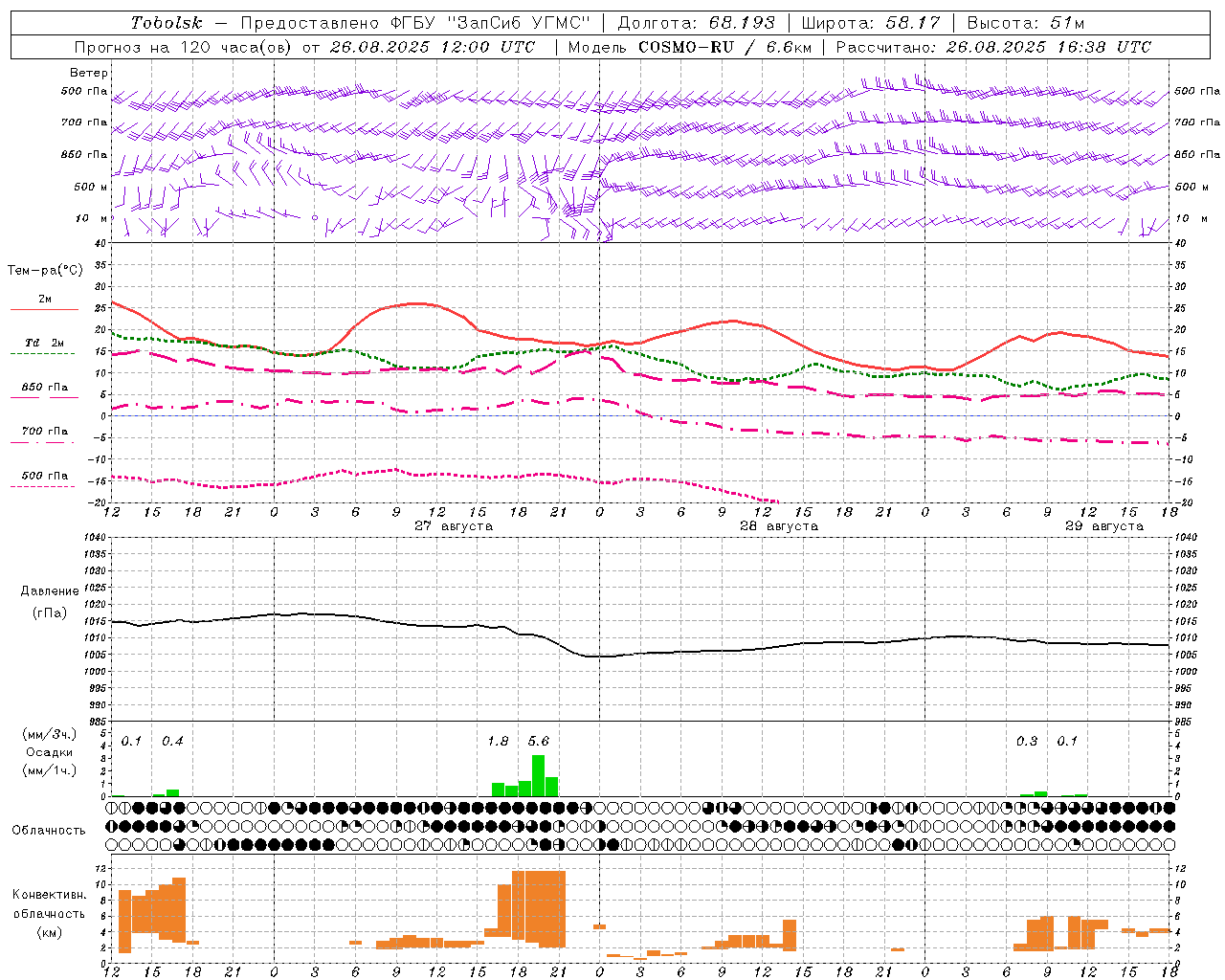Click the (мм/1ч.) precipitation unit label
1225x980 pixels.
click(x=50, y=770)
